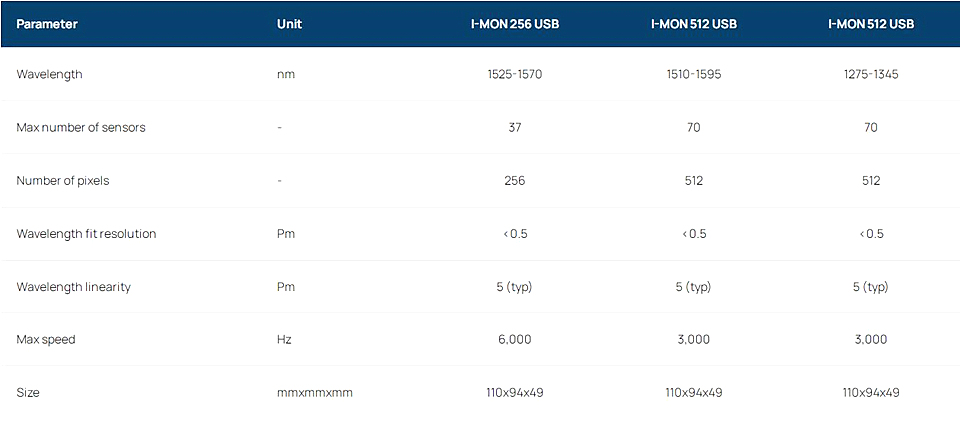Click the wavelength value 1510-1595

[694, 75]
